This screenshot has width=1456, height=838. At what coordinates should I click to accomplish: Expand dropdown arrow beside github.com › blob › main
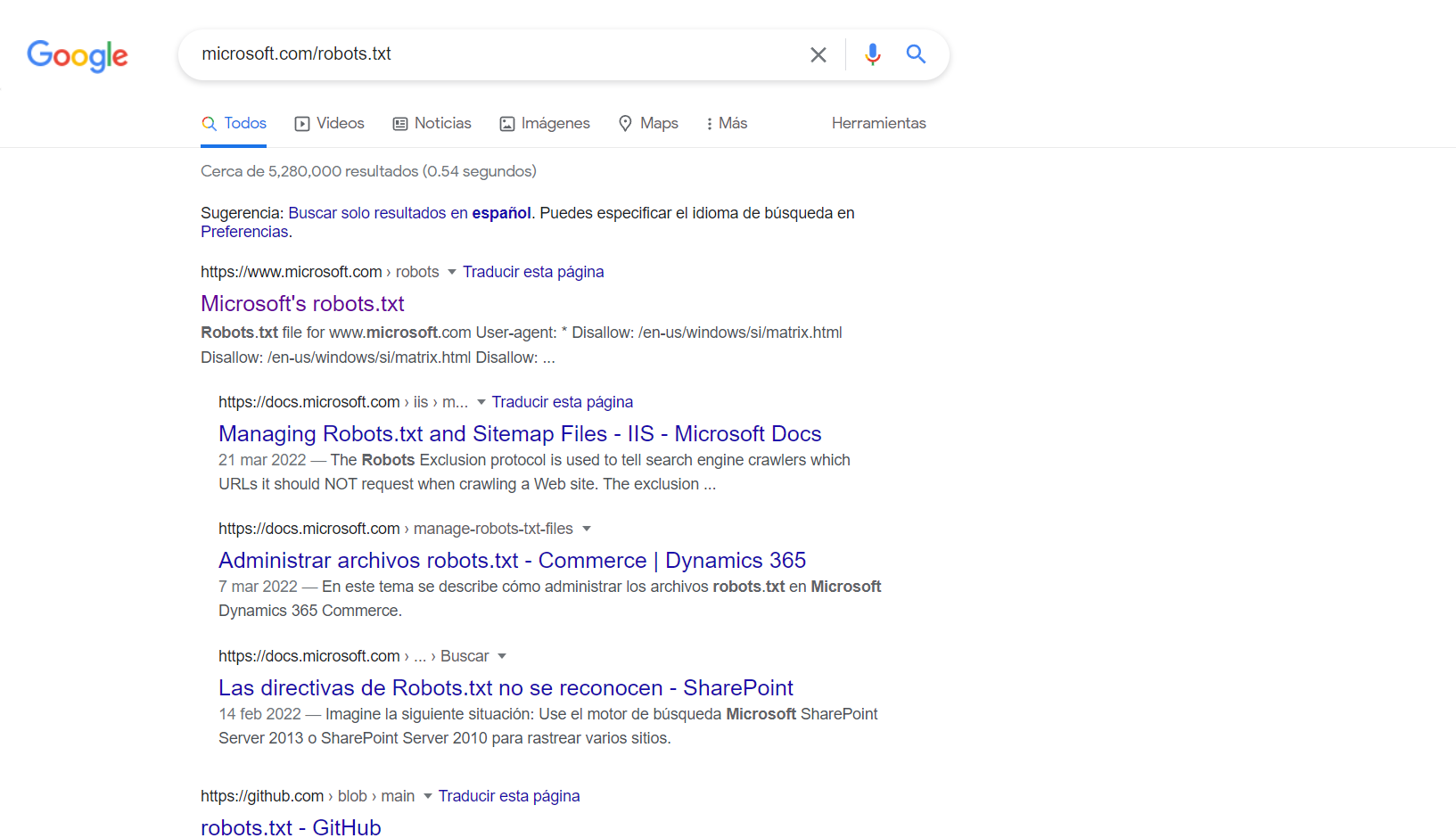428,796
